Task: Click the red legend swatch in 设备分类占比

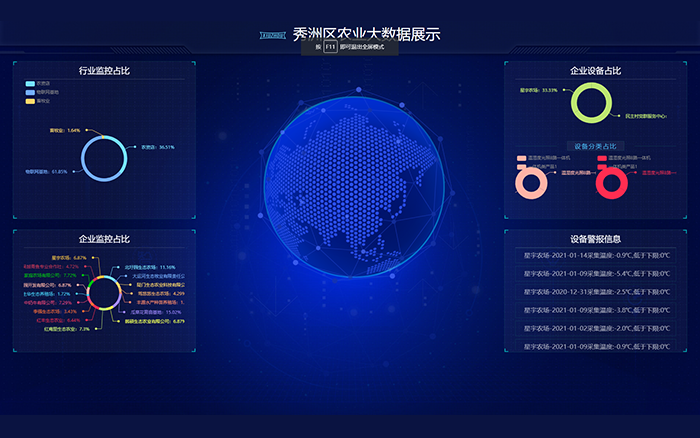Action: (x=602, y=158)
